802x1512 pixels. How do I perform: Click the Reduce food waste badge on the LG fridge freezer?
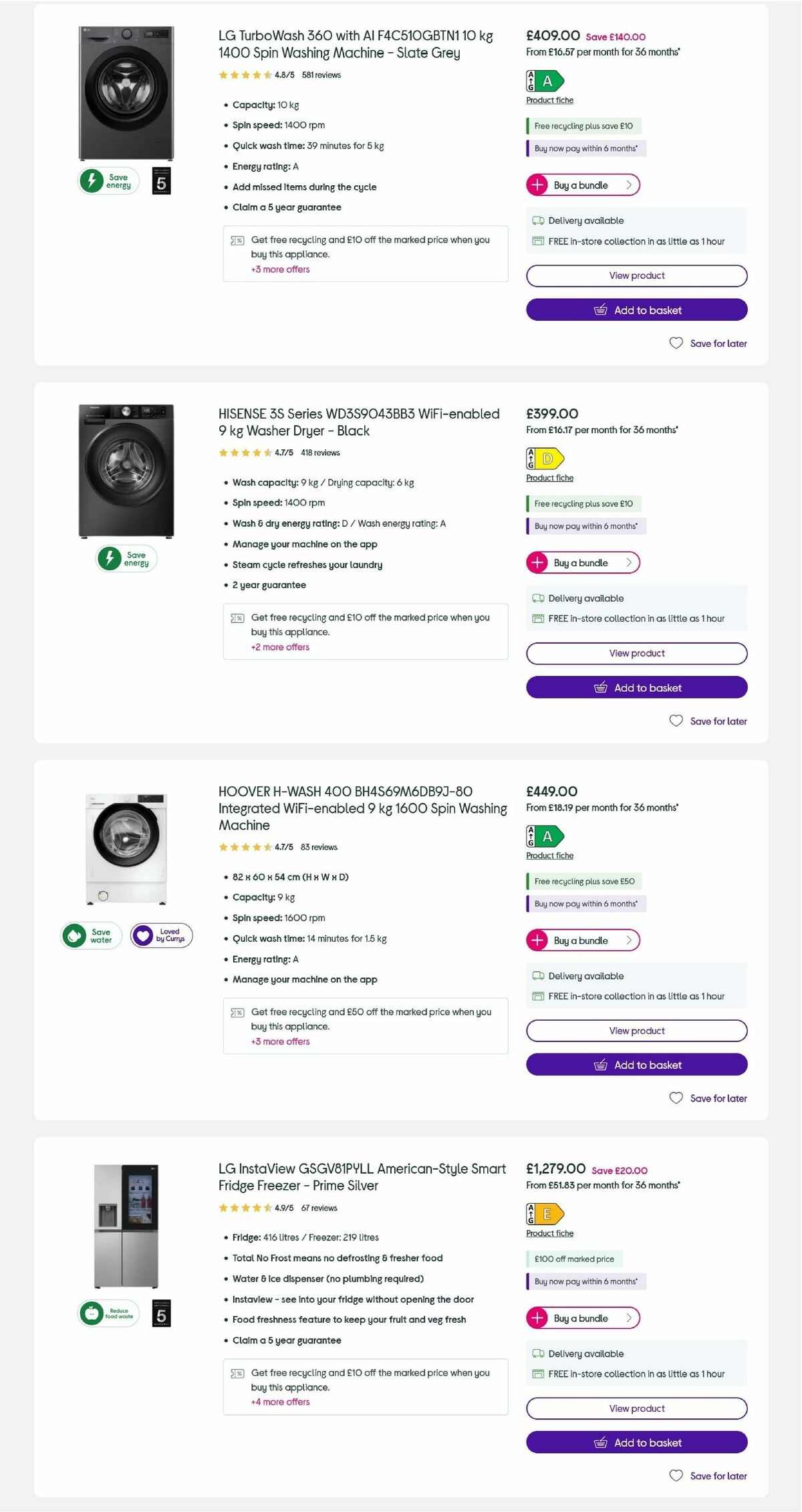click(x=109, y=1312)
